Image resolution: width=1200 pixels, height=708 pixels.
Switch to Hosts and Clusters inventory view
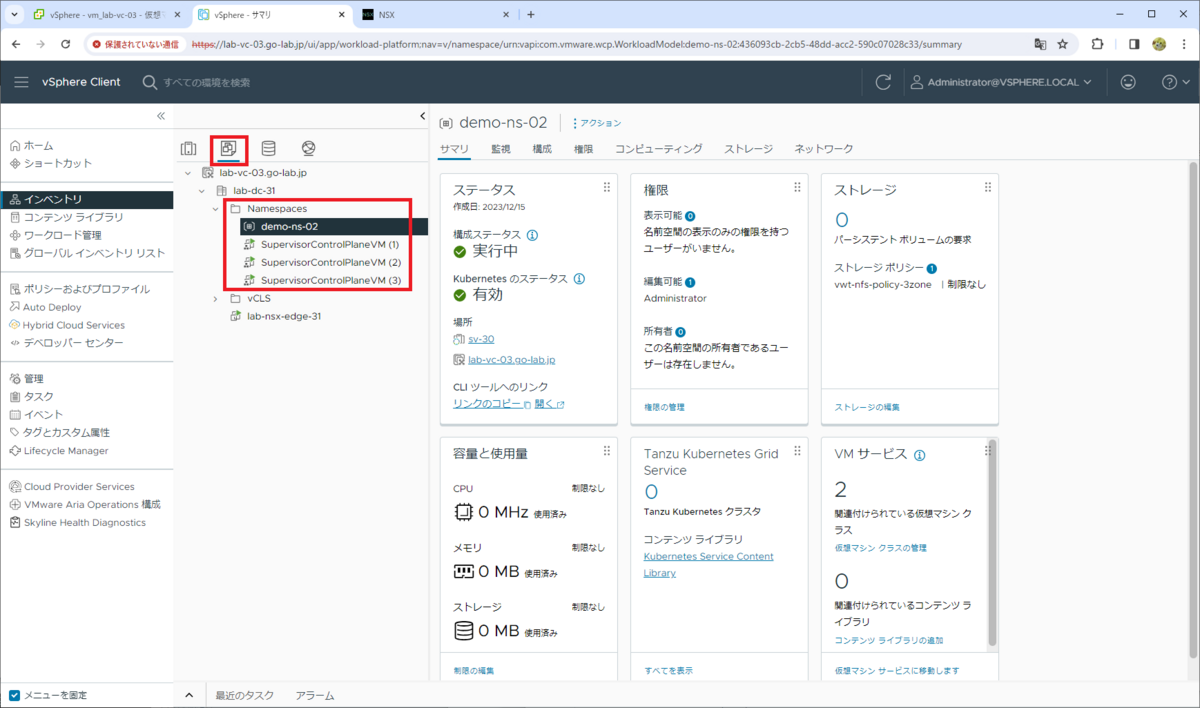(189, 149)
